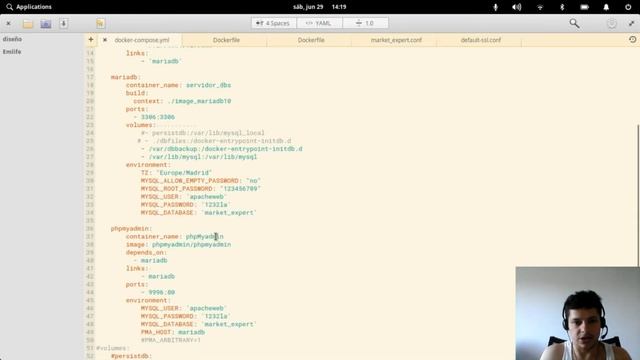Switch to the first Dockerfile tab
Image resolution: width=640 pixels, height=360 pixels.
coord(226,40)
